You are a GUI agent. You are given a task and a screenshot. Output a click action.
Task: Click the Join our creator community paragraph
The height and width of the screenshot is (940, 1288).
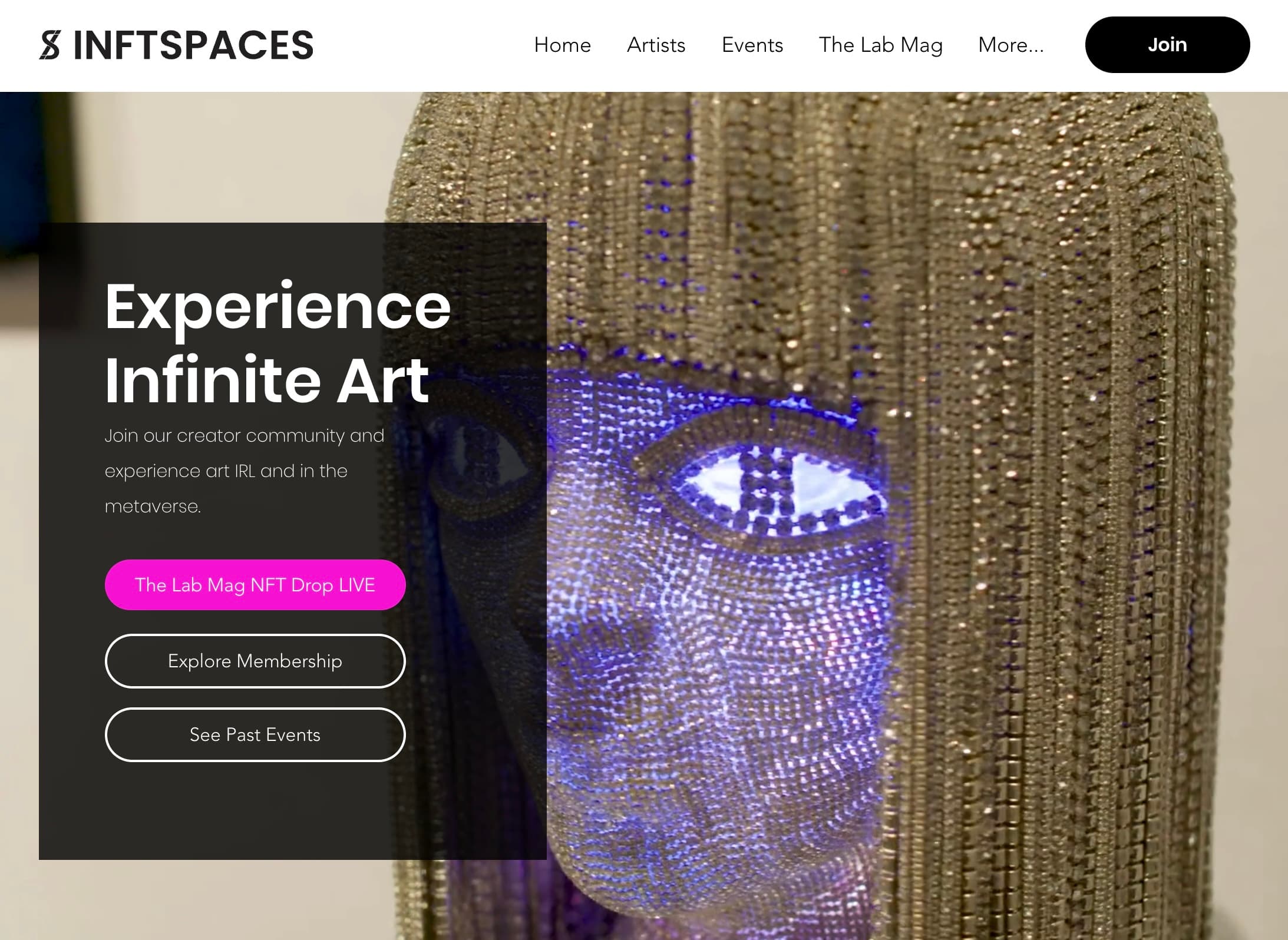pos(245,471)
